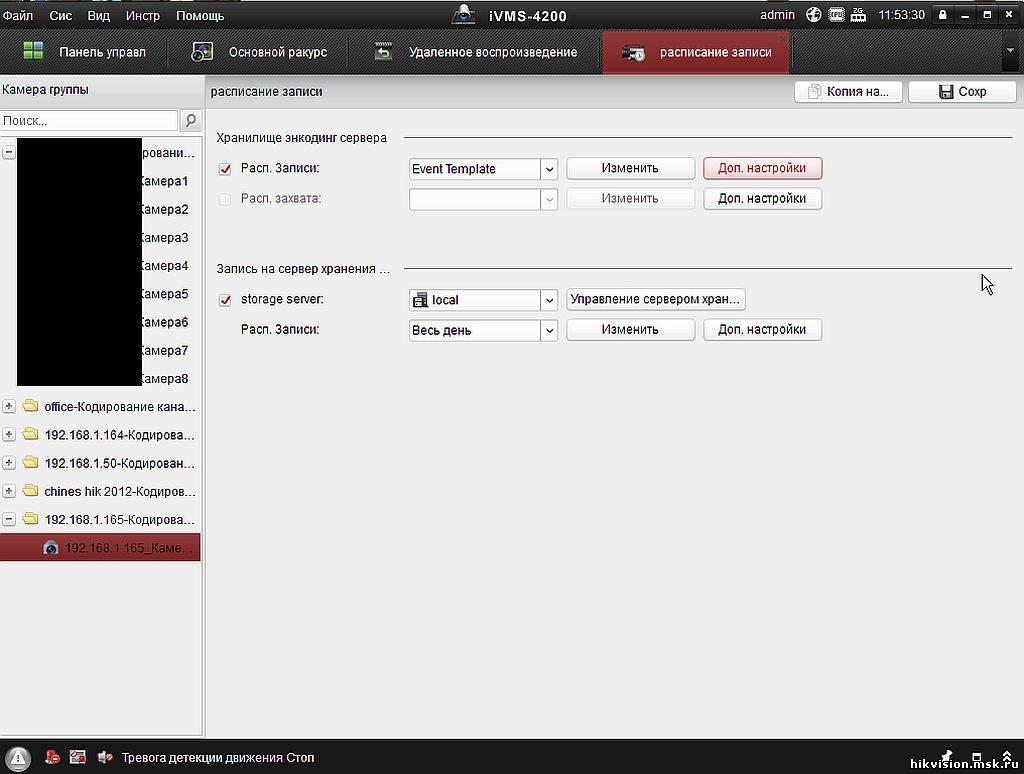
Task: Switch to Основной ракурс tab
Action: tap(259, 52)
